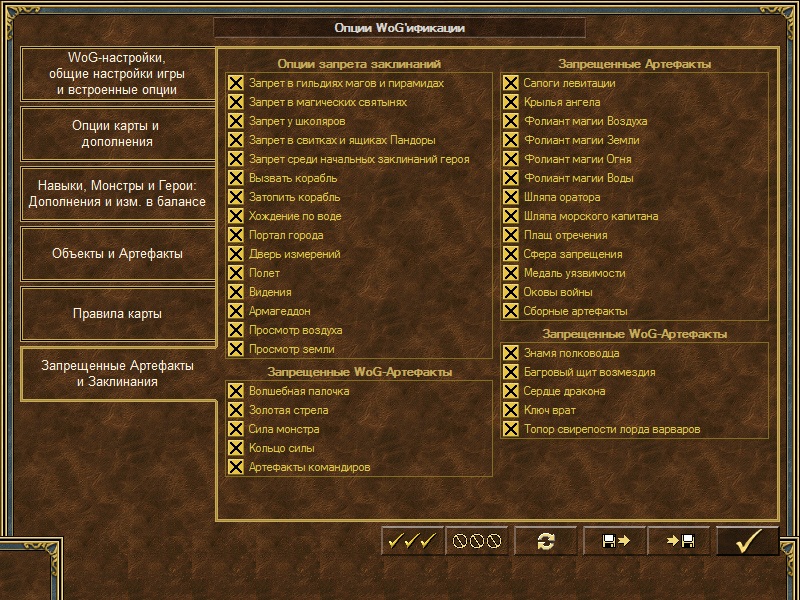Screen dimensions: 800x600
Task: Toggle the Знамя полководца checkbox
Action: [x=511, y=353]
